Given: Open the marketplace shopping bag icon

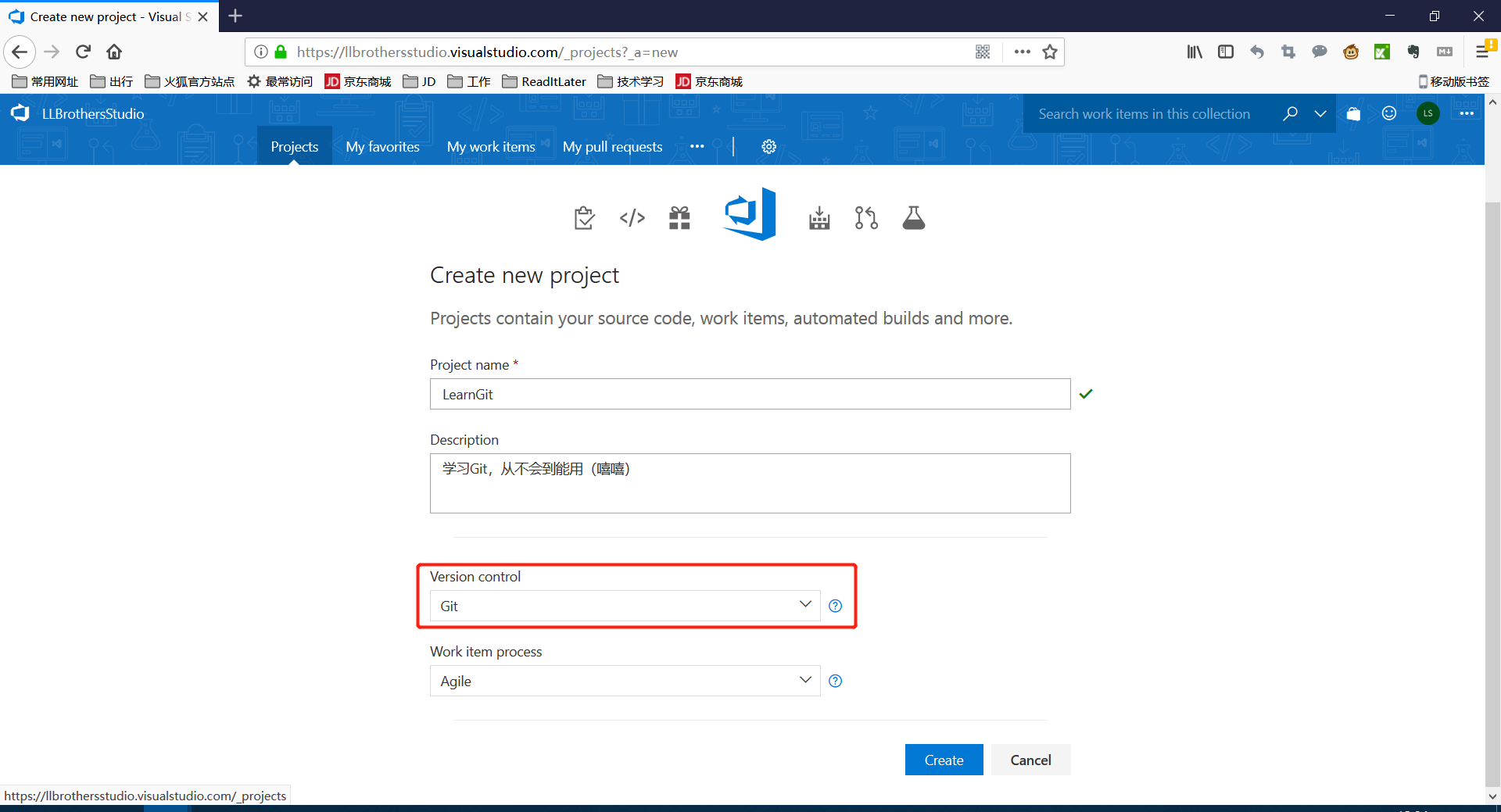Looking at the screenshot, I should pos(1353,114).
